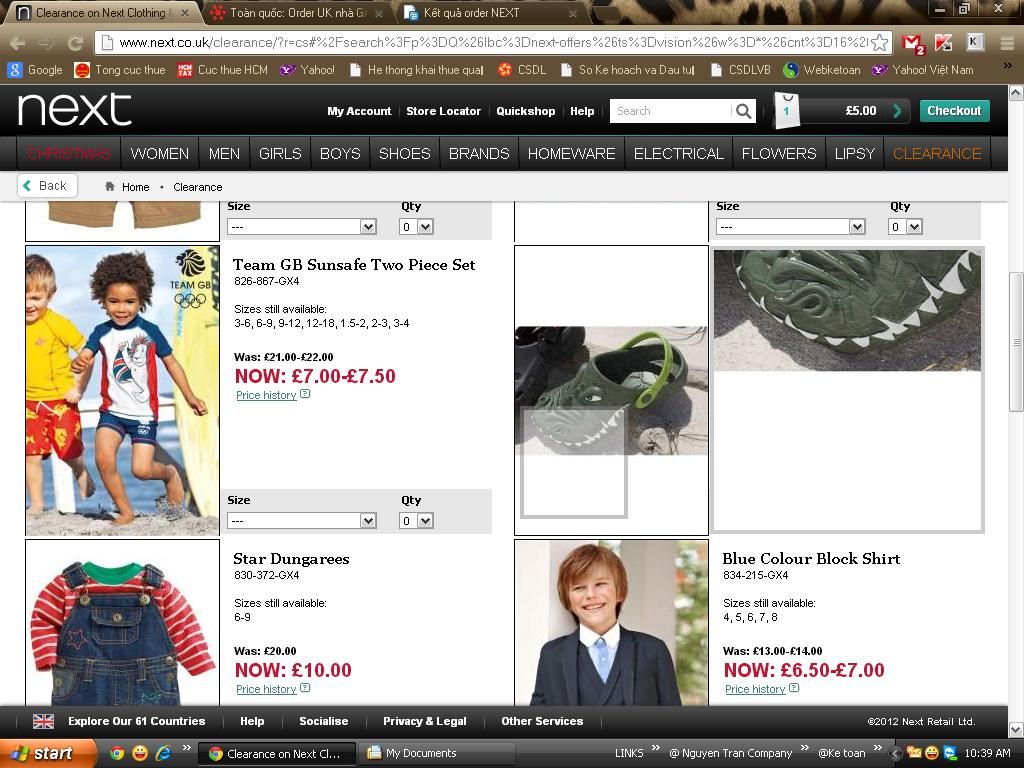Open the Star Dungarees product image
This screenshot has height=768, width=1024.
click(x=122, y=623)
